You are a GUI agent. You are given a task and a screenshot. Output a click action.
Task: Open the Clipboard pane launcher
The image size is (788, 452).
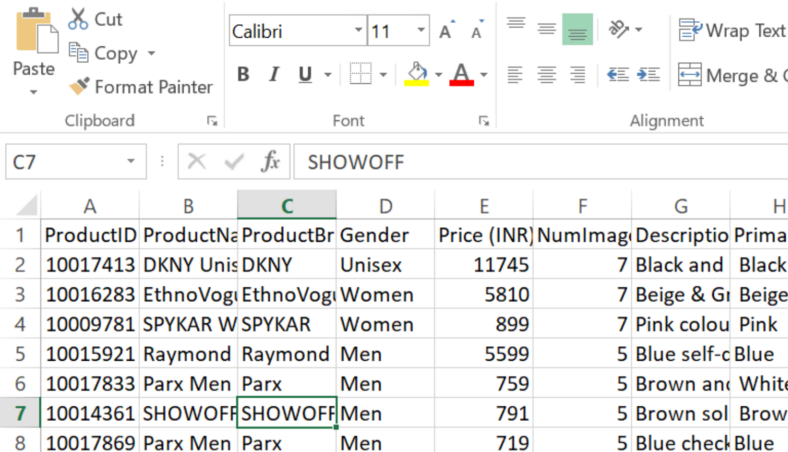[x=212, y=121]
